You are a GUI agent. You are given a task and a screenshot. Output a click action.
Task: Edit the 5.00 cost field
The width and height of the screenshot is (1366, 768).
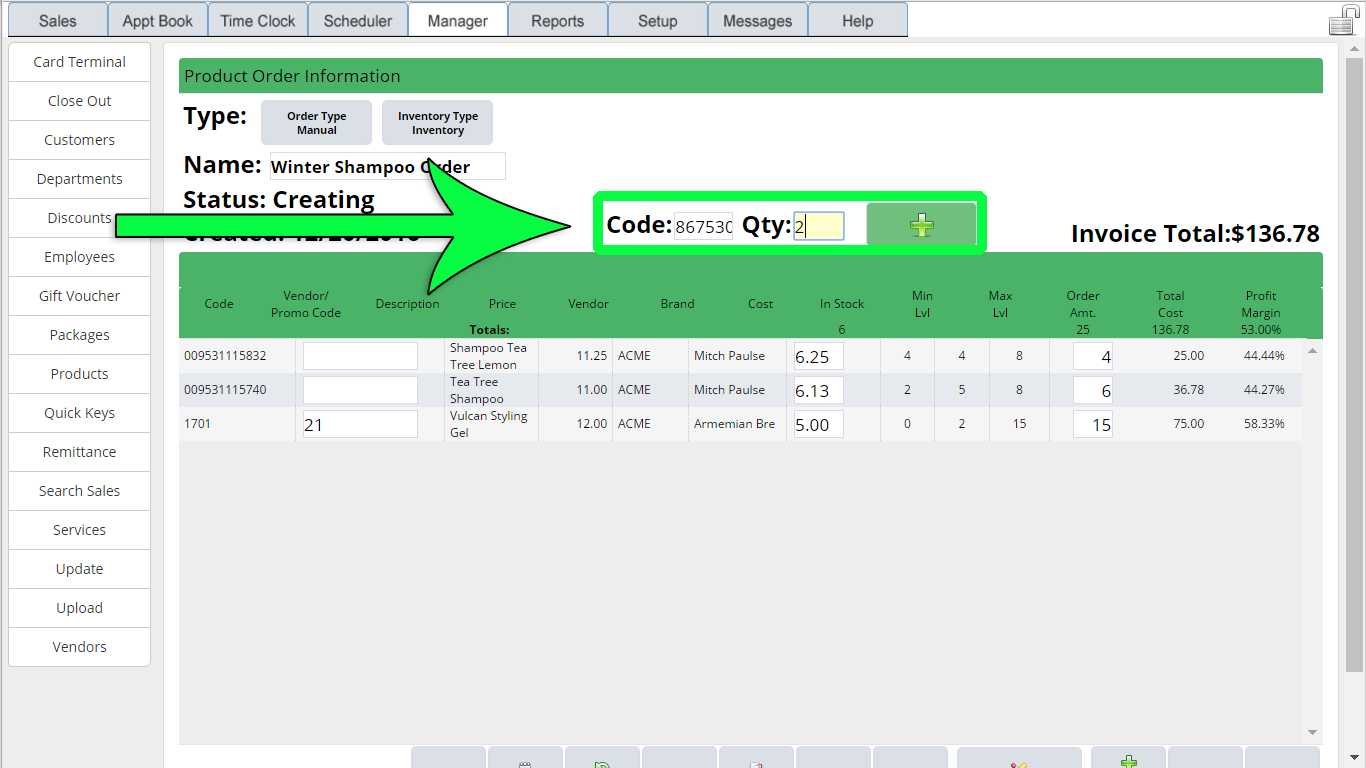click(818, 424)
